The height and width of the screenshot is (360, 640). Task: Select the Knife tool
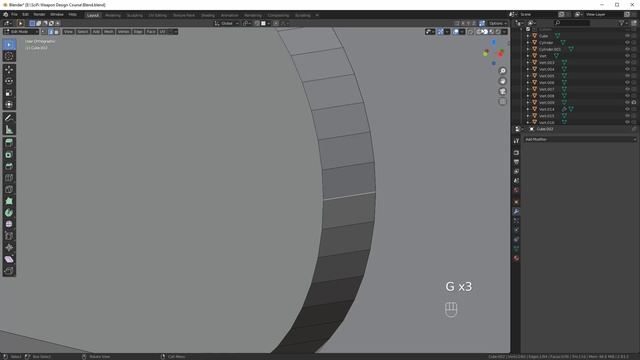(x=9, y=189)
